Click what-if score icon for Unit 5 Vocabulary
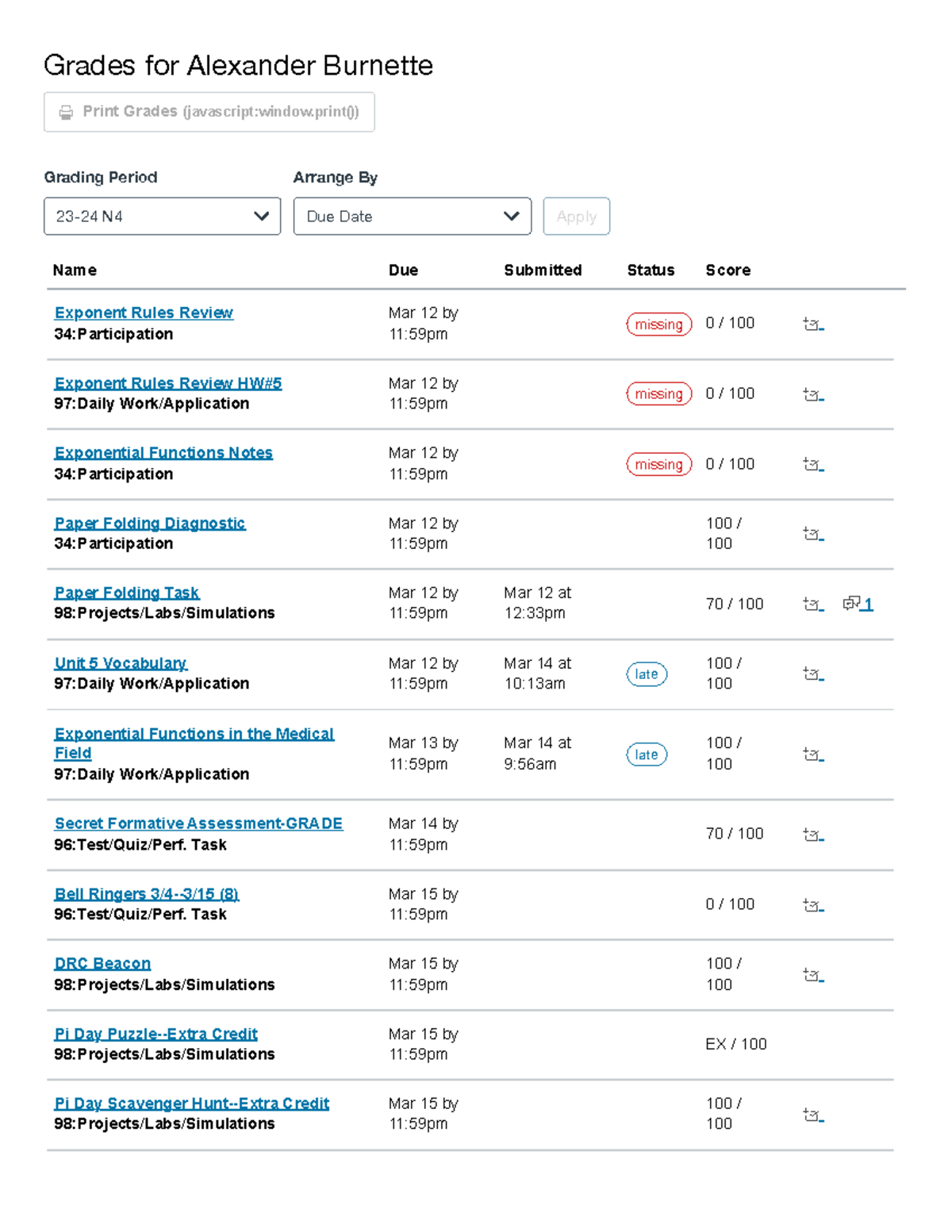Image resolution: width=952 pixels, height=1232 pixels. tap(813, 674)
